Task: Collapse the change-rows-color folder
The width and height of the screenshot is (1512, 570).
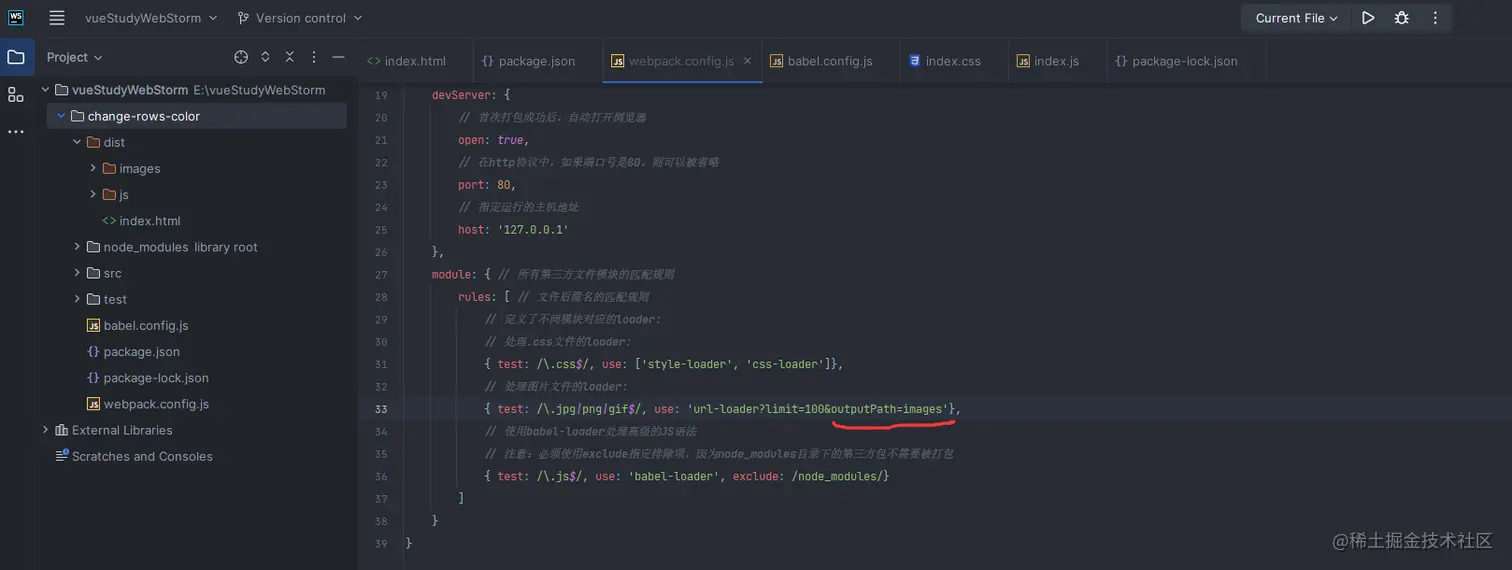Action: [61, 116]
